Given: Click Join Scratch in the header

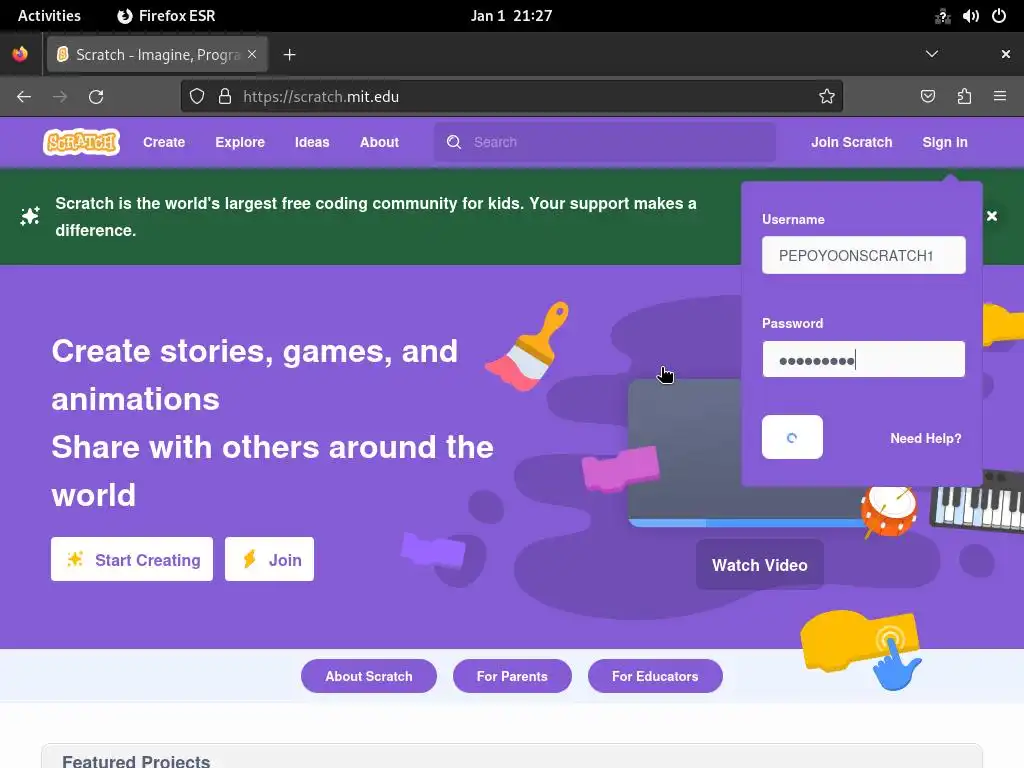Looking at the screenshot, I should tap(852, 142).
